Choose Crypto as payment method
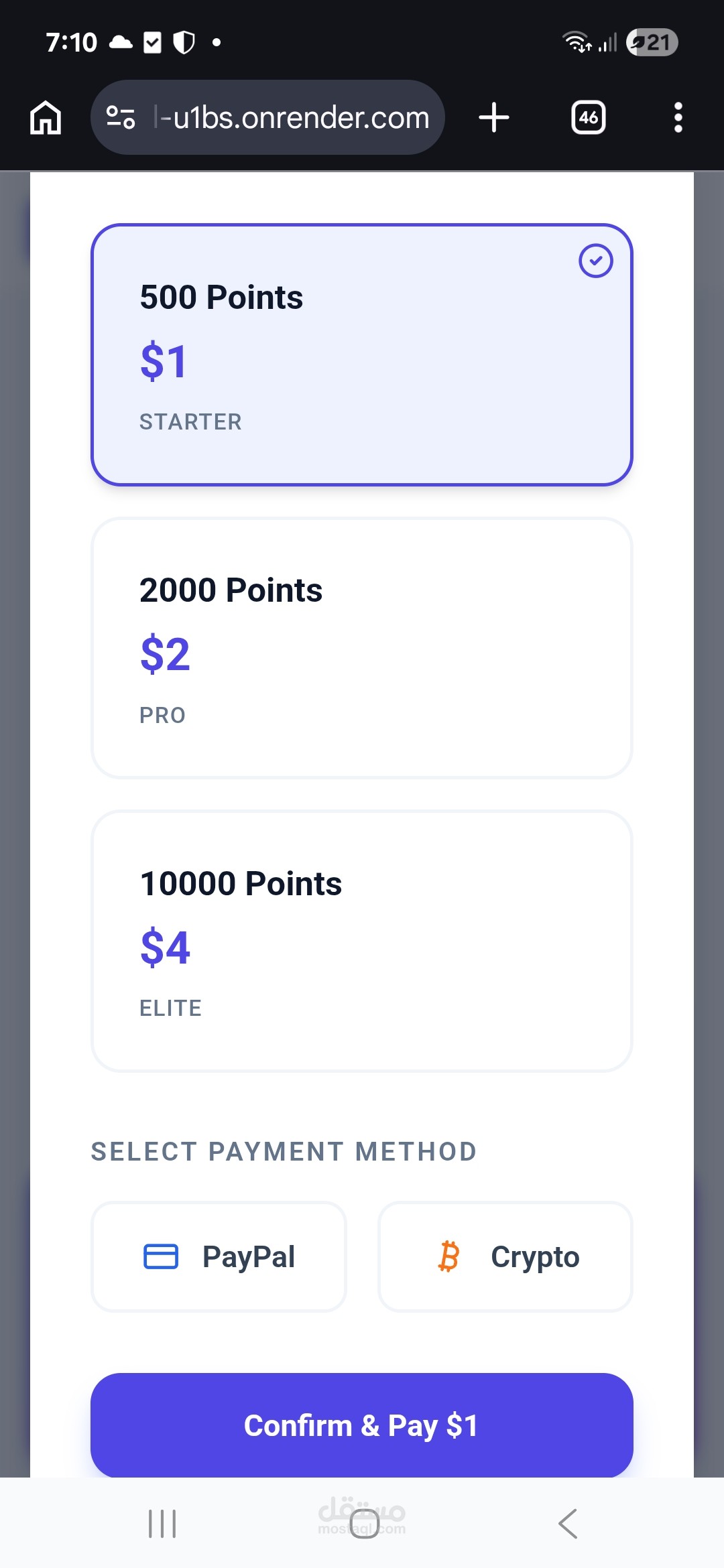724x1568 pixels. tap(505, 1256)
